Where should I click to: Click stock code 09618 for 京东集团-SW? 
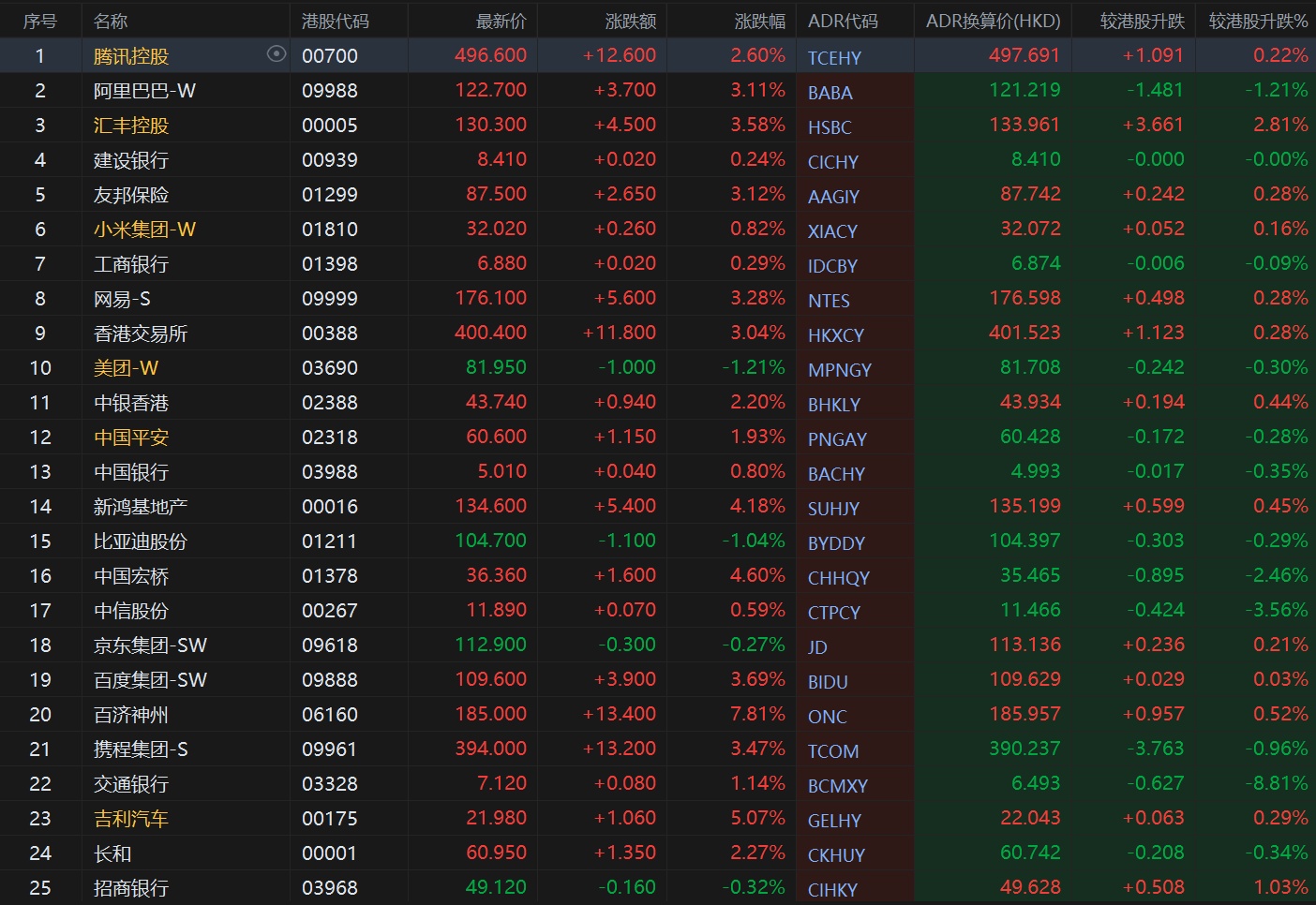pyautogui.click(x=330, y=645)
